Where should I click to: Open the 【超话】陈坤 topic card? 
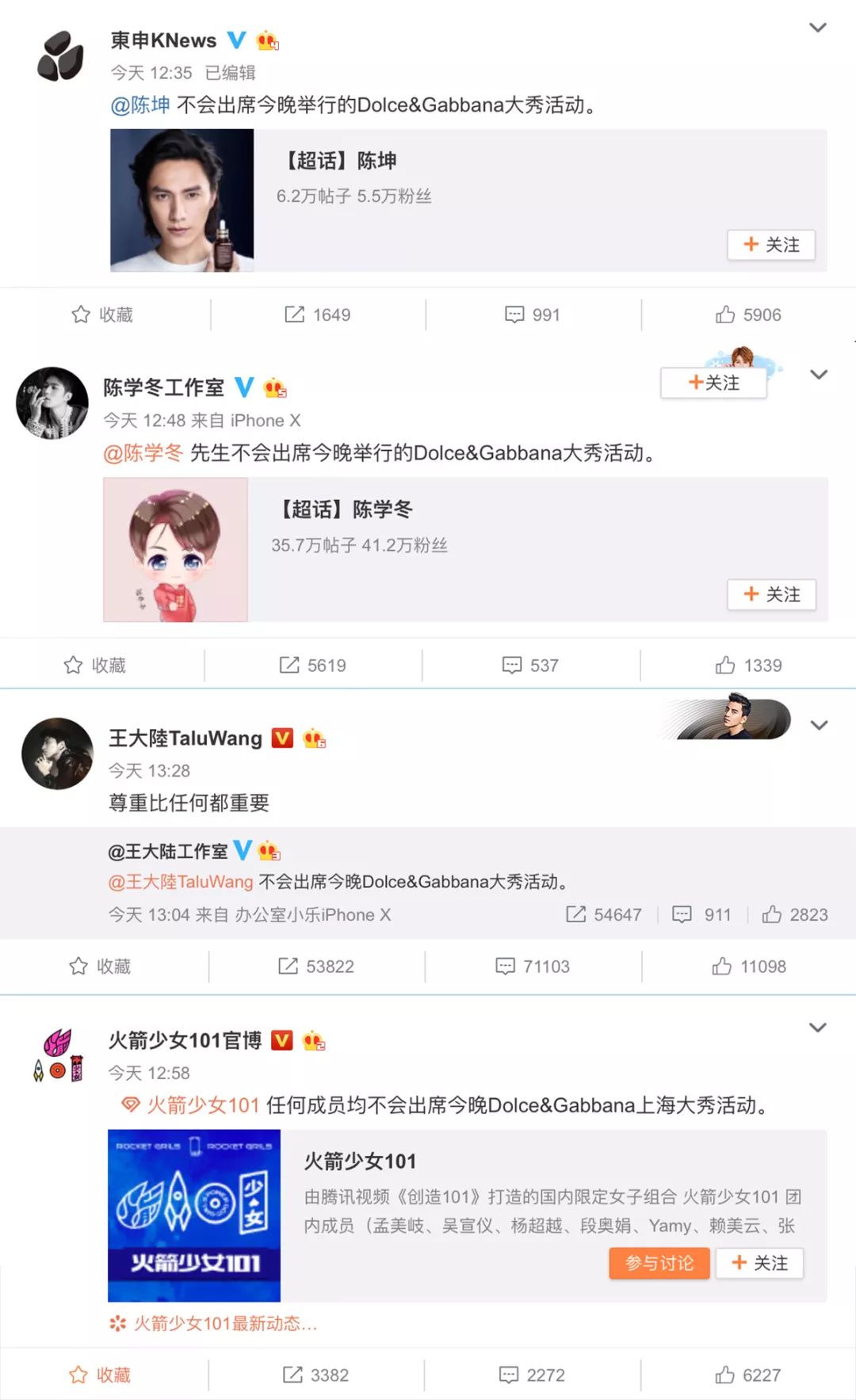coord(468,200)
